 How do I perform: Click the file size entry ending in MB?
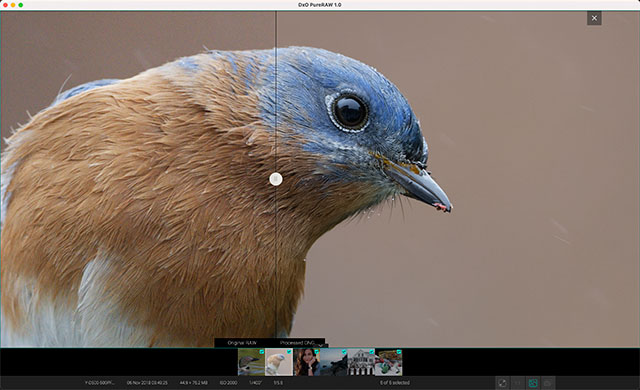pos(193,383)
